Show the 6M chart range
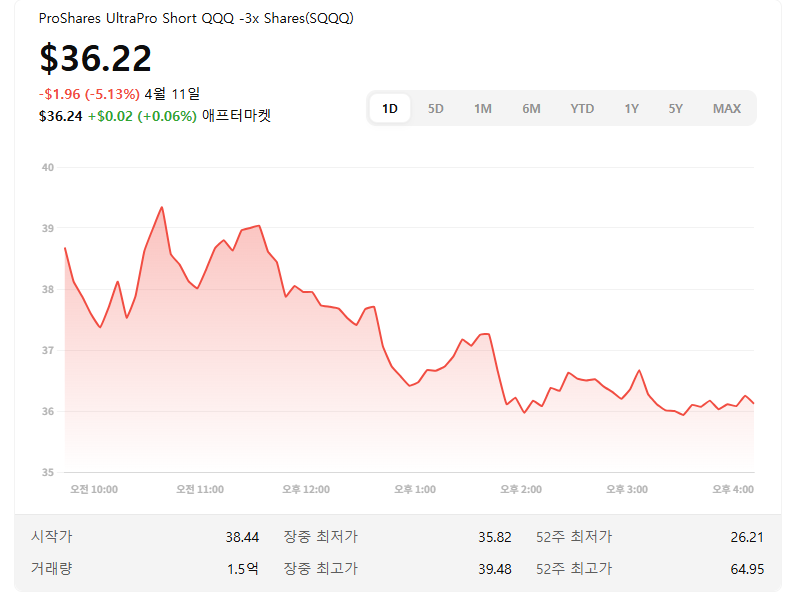The height and width of the screenshot is (607, 797). pyautogui.click(x=531, y=109)
